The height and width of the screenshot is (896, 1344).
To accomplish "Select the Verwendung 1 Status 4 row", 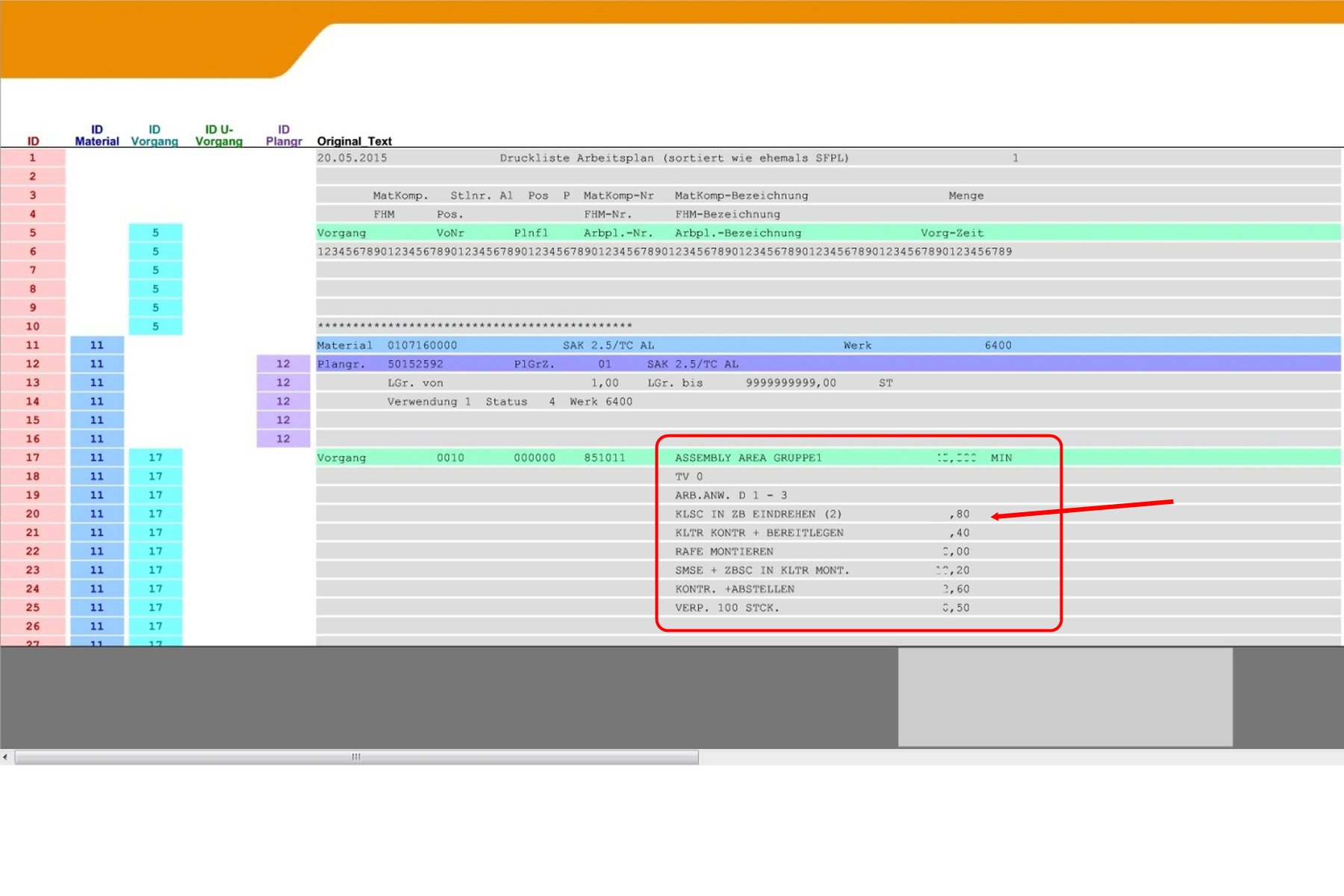I will [x=828, y=401].
